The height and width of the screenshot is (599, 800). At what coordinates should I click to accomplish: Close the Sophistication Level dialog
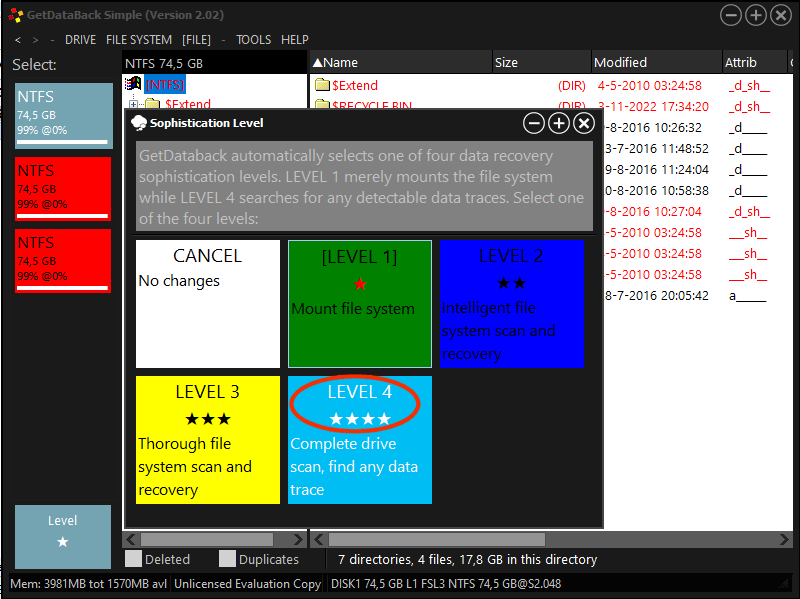pyautogui.click(x=584, y=123)
